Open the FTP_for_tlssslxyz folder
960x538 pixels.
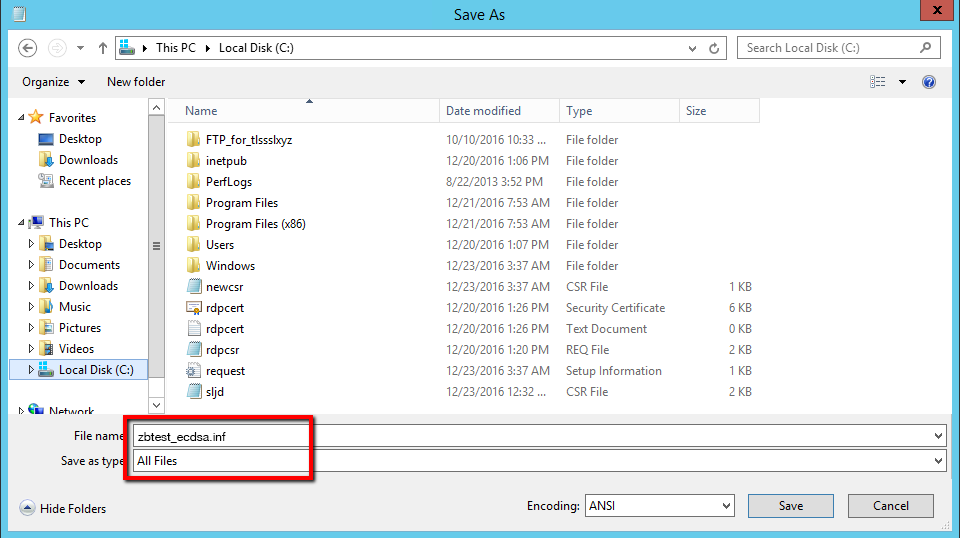[x=248, y=140]
